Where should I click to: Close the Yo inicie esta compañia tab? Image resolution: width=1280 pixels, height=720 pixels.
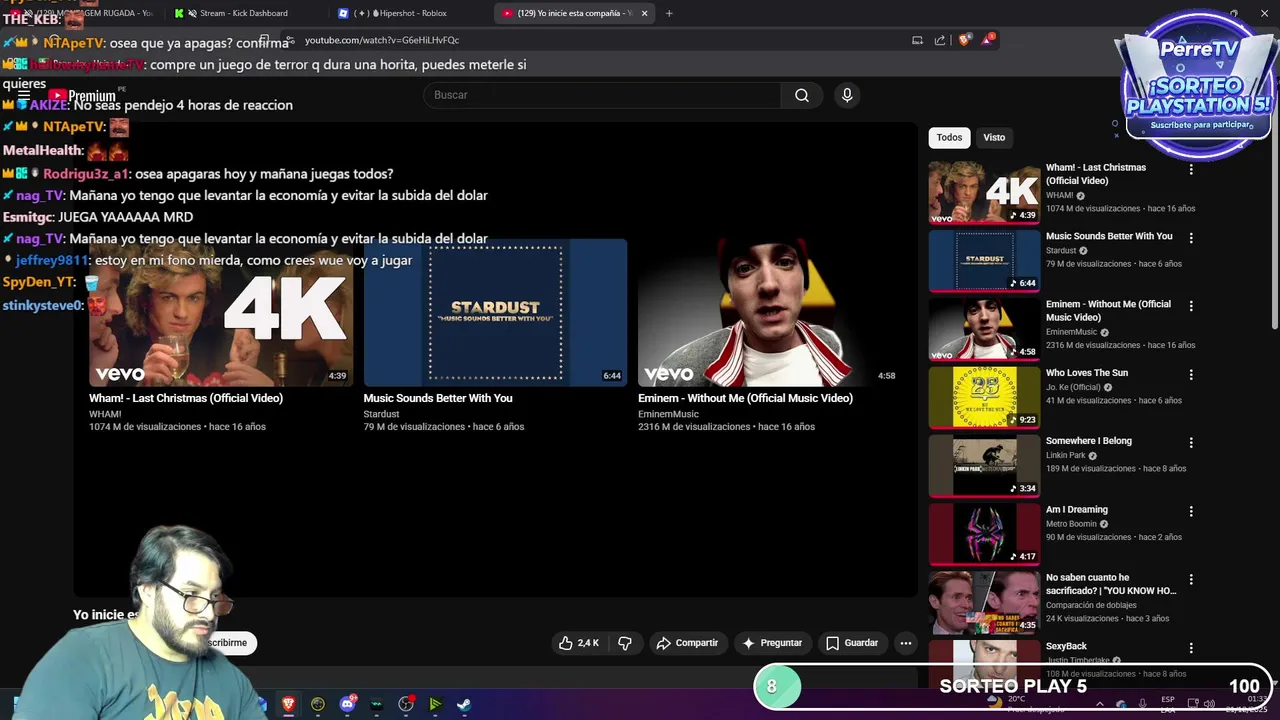pyautogui.click(x=644, y=13)
